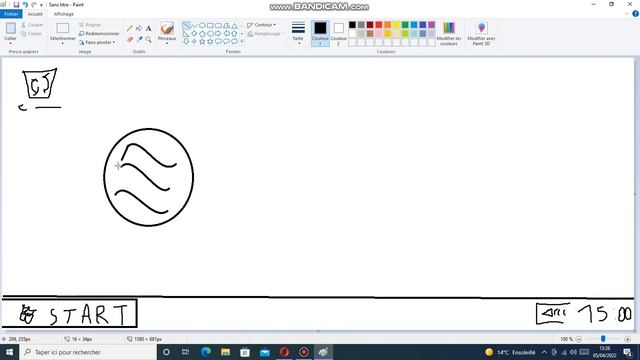The image size is (640, 360).
Task: Click the Copier button
Action: pyautogui.click(x=32, y=34)
